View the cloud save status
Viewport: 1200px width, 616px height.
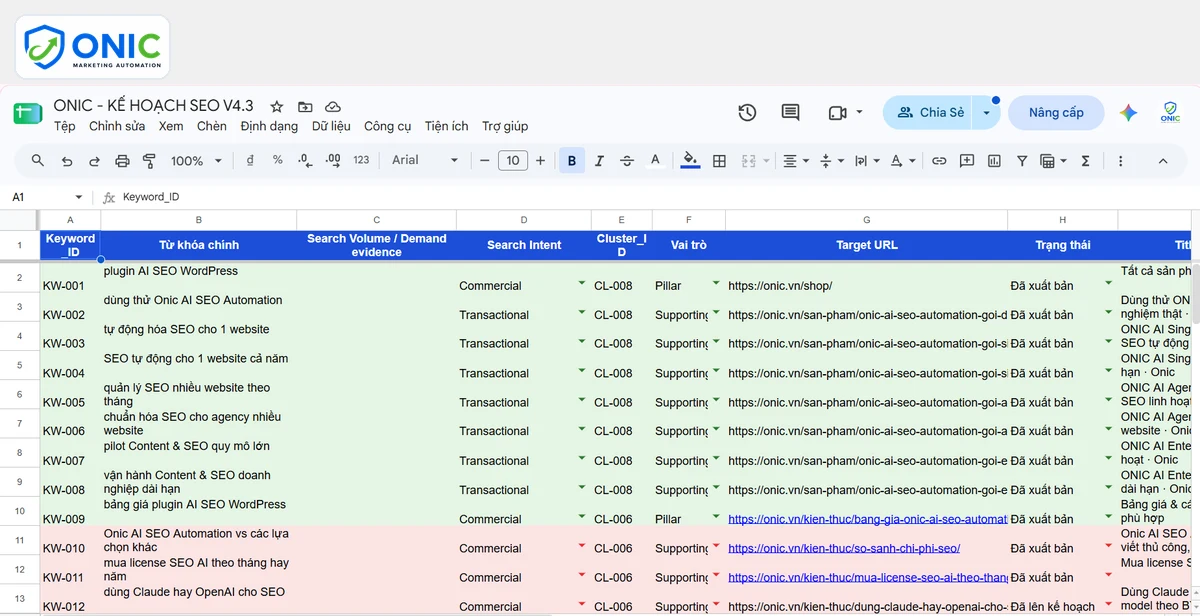(x=333, y=106)
